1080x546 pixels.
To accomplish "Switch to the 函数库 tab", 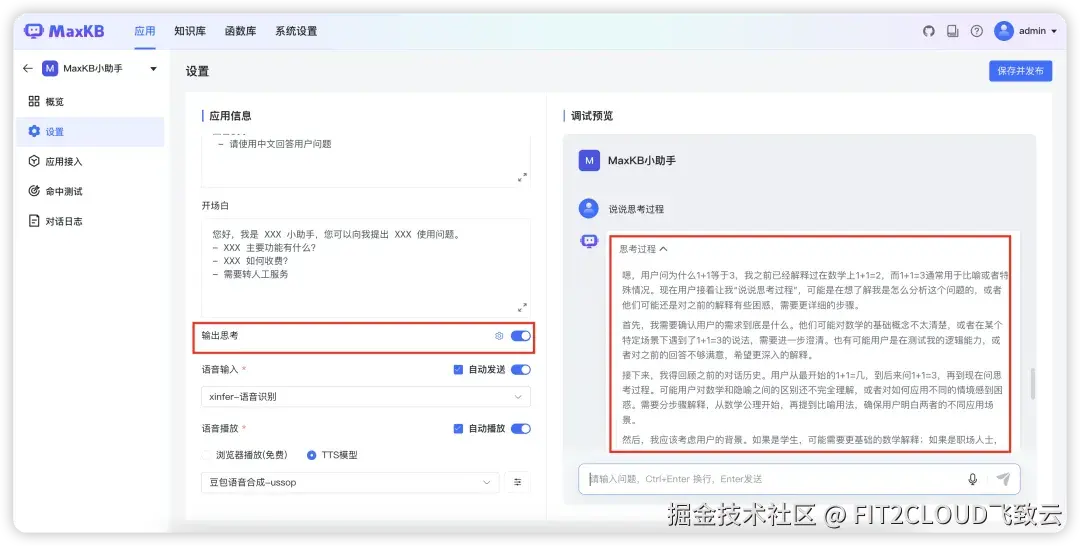I will tap(240, 31).
